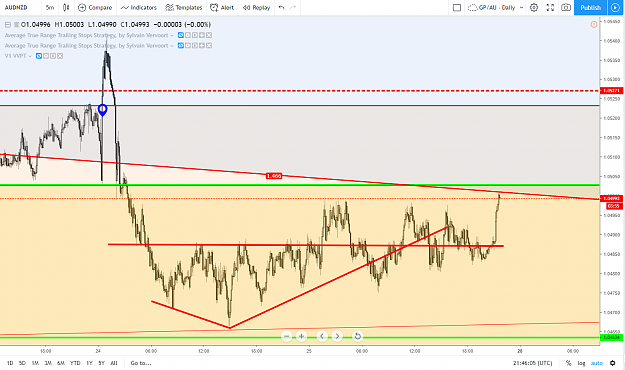Screen dimensions: 625x370
Task: Zoom in chart with plus button
Action: pyautogui.click(x=301, y=336)
